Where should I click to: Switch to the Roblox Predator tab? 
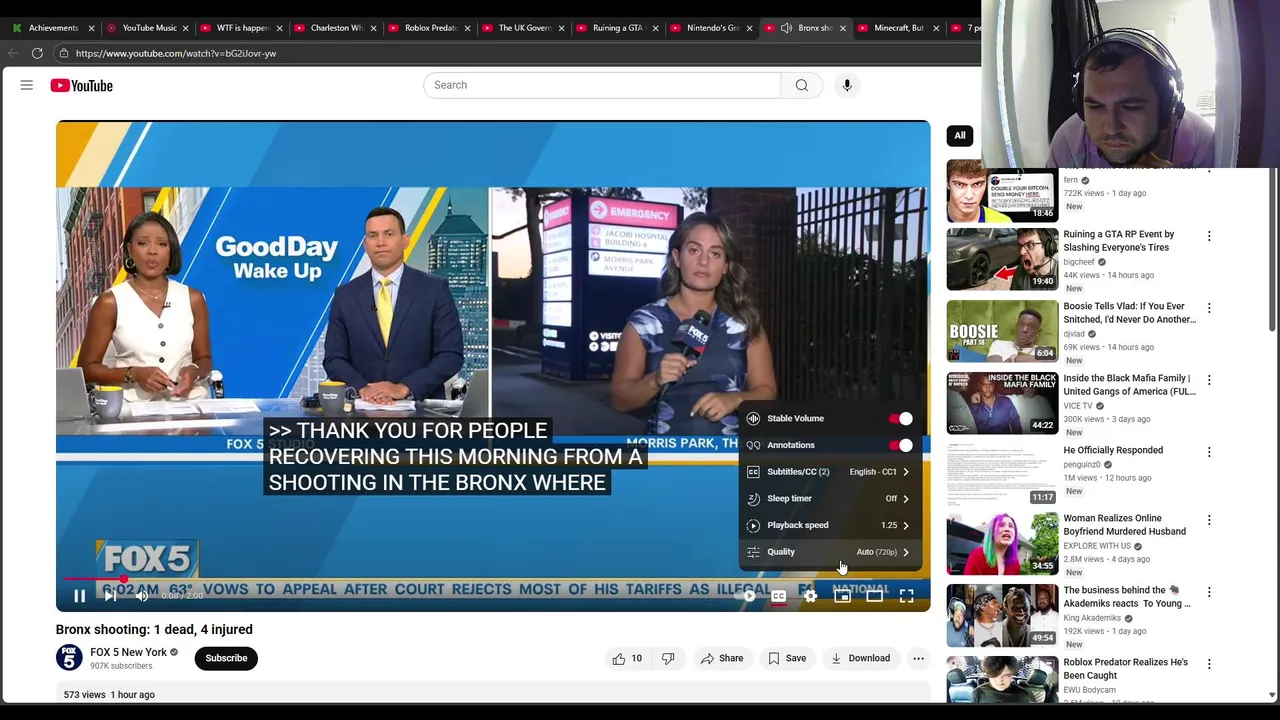click(x=430, y=28)
